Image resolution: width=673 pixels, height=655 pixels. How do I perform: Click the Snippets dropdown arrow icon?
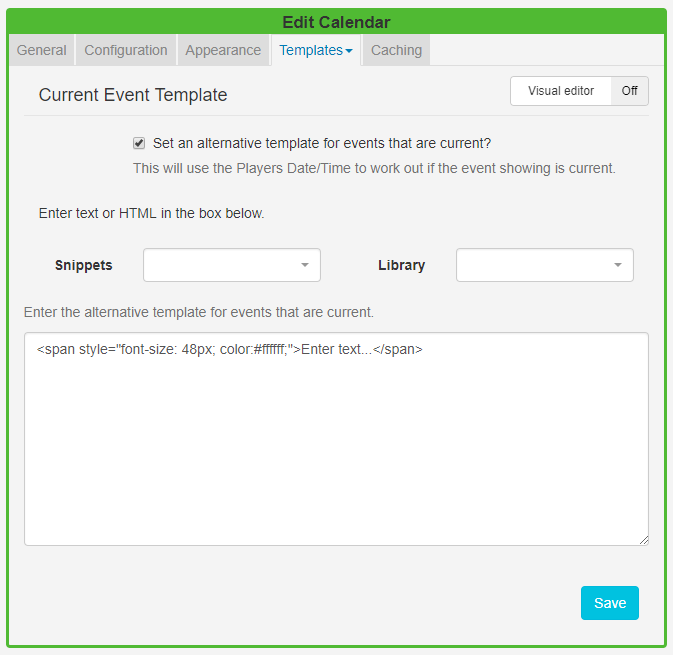pyautogui.click(x=304, y=265)
